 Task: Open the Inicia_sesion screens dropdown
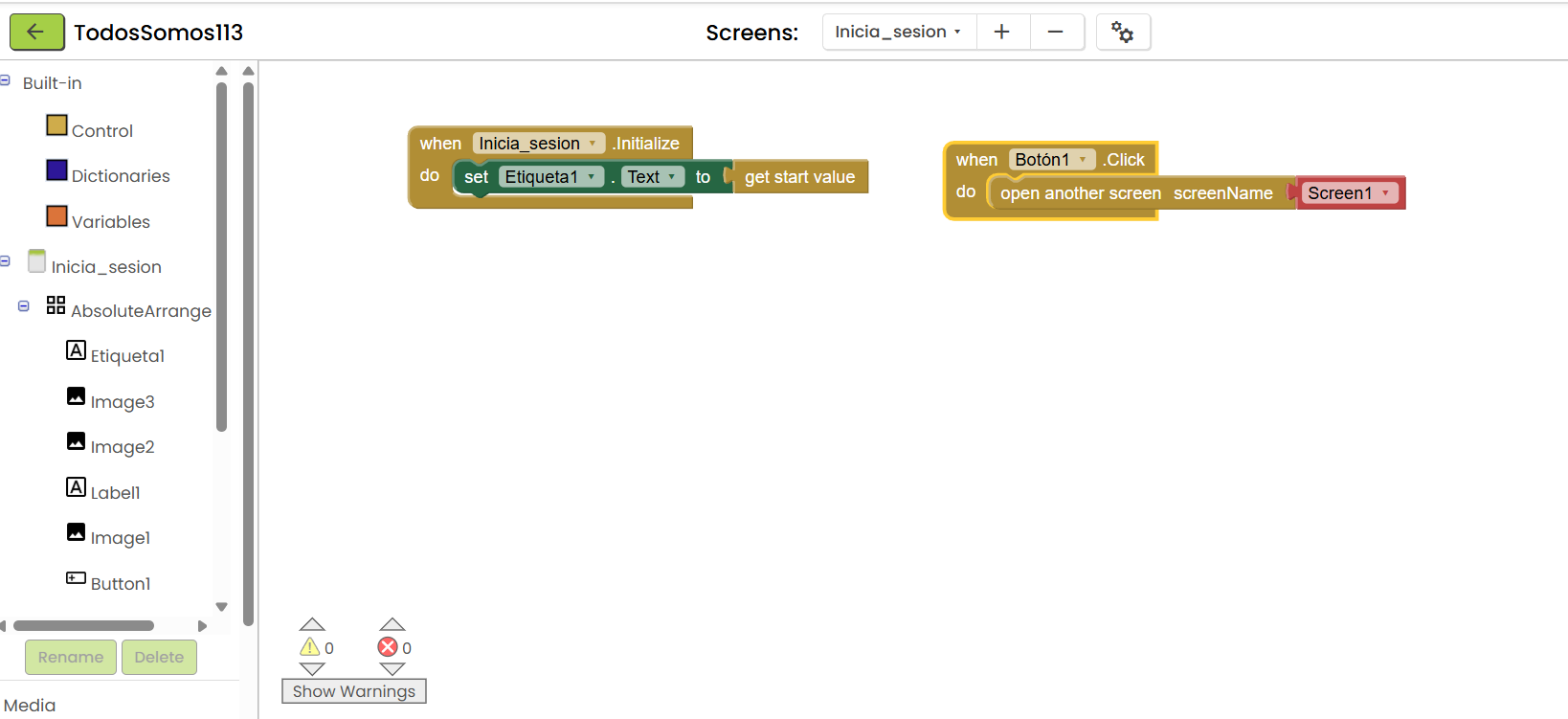pos(898,32)
